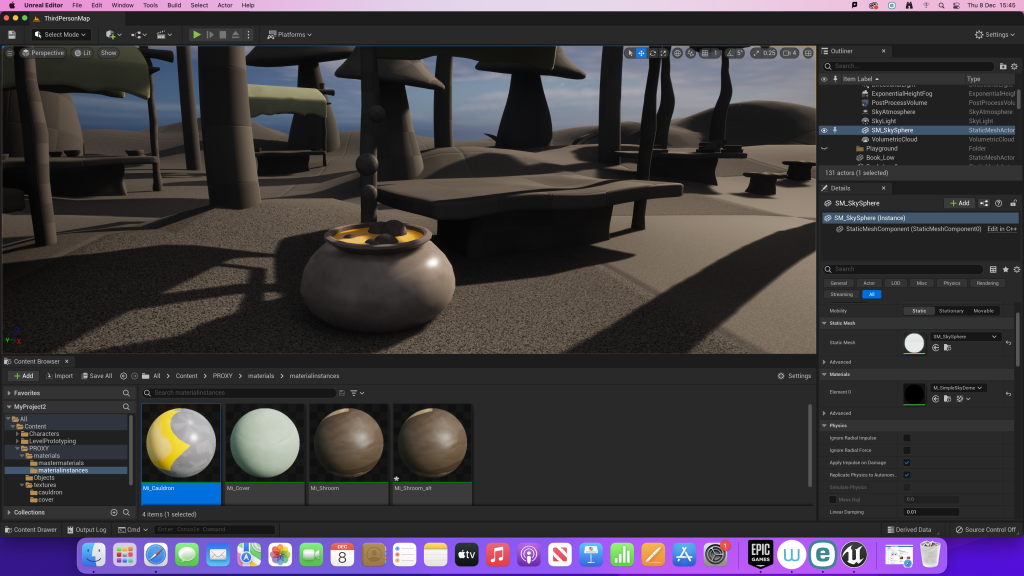Click the SM_SkySphere static mesh thumbnail

pyautogui.click(x=914, y=343)
